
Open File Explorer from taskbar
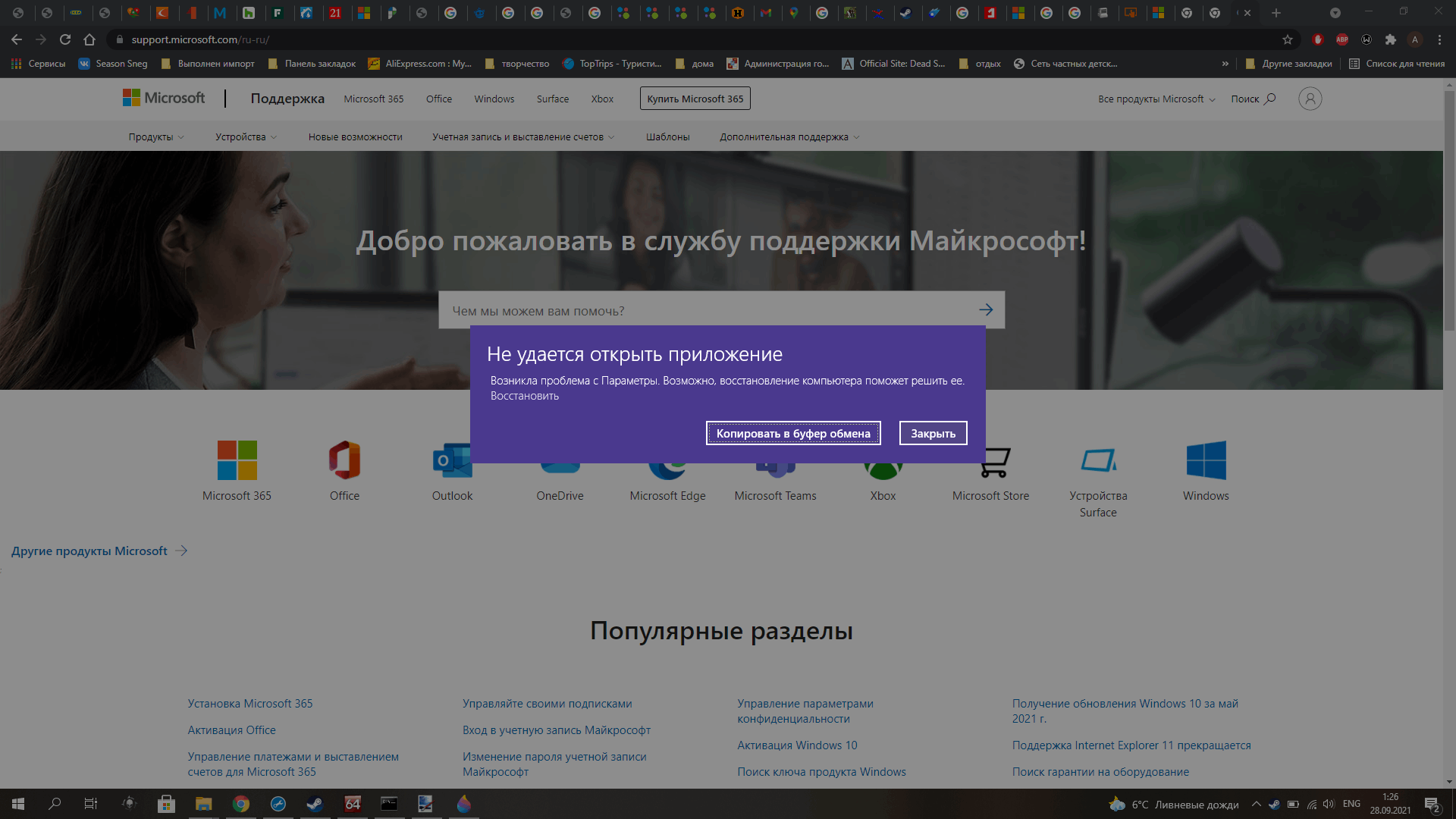pyautogui.click(x=203, y=804)
